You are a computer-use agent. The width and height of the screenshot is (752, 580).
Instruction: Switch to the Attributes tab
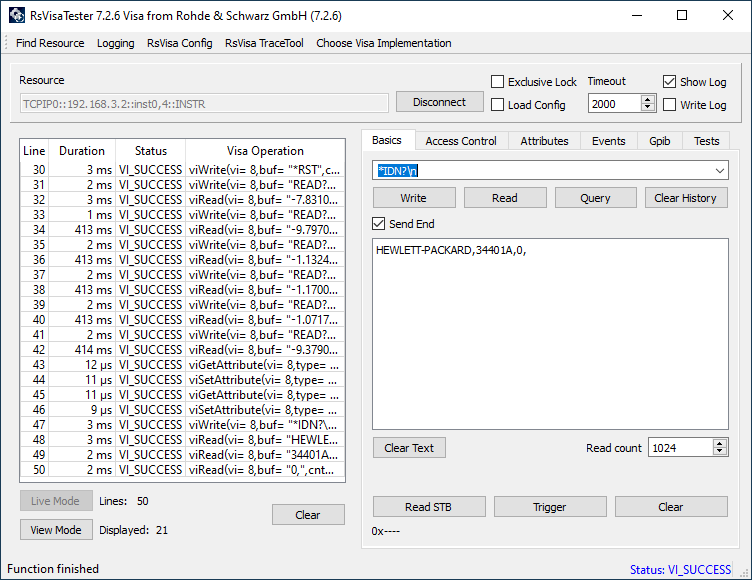[544, 141]
